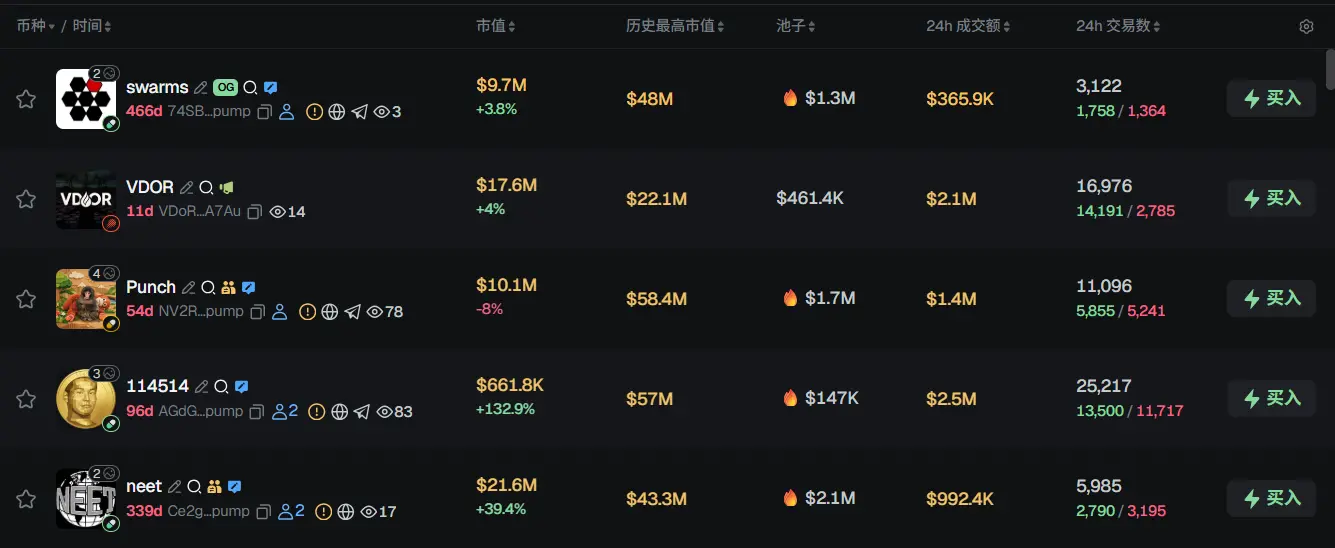The height and width of the screenshot is (548, 1335).
Task: Buy neet using the 买入 button
Action: (x=1271, y=498)
